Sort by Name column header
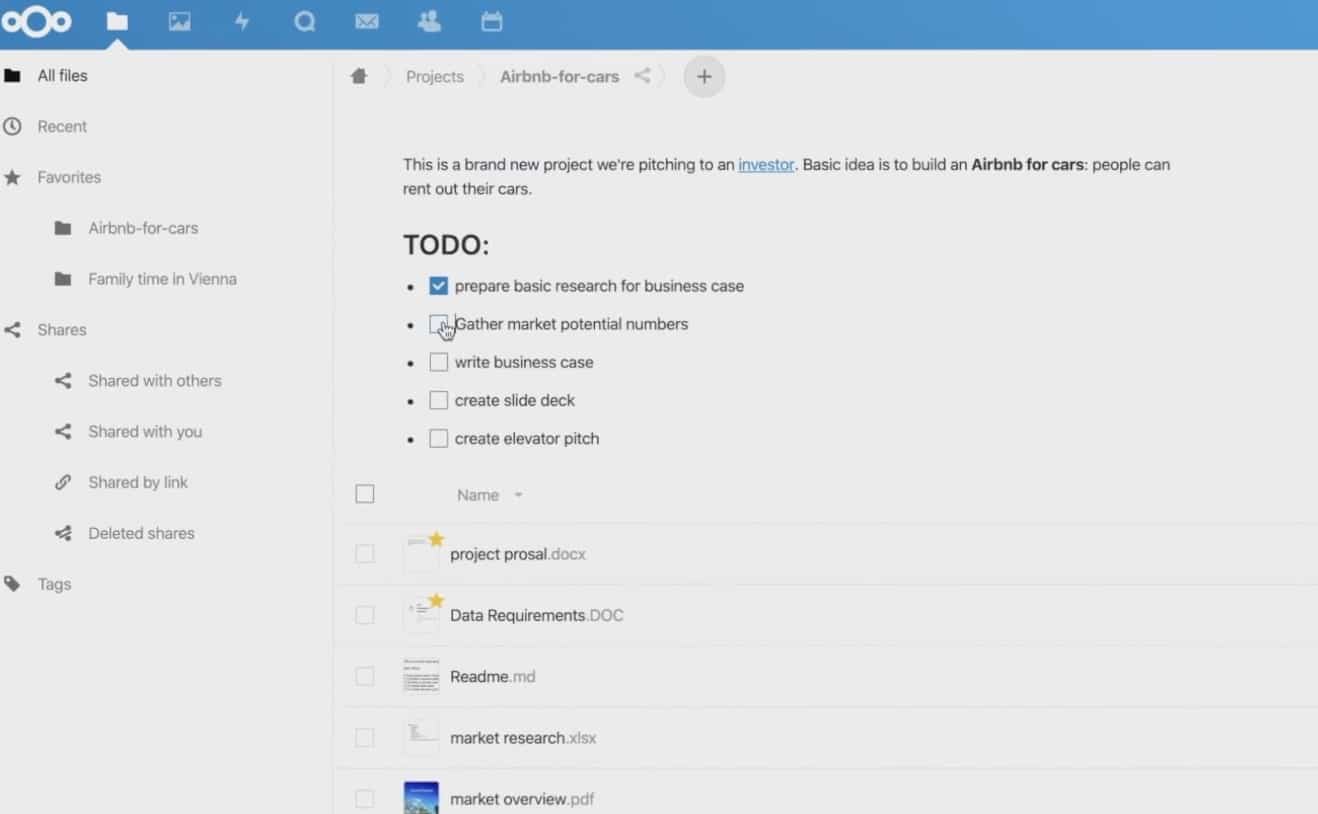Viewport: 1318px width, 814px height. [x=478, y=495]
